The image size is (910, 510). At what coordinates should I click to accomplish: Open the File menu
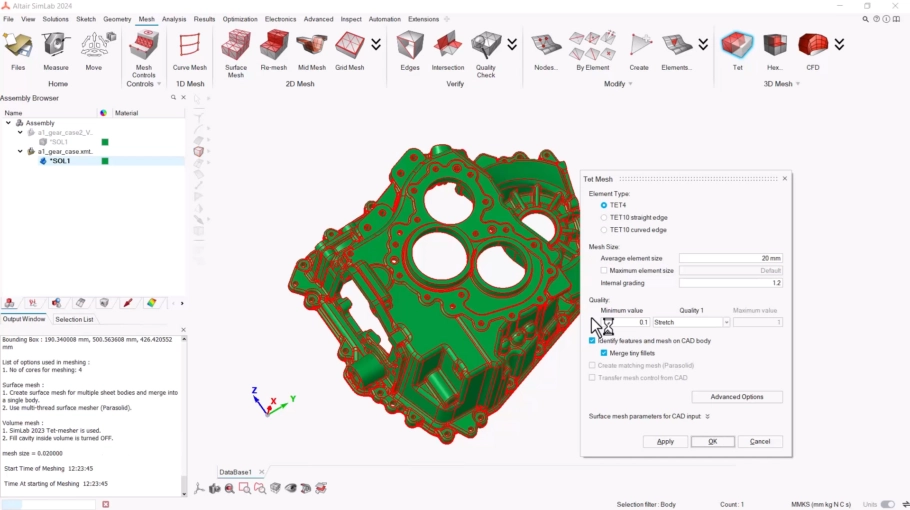pyautogui.click(x=8, y=19)
